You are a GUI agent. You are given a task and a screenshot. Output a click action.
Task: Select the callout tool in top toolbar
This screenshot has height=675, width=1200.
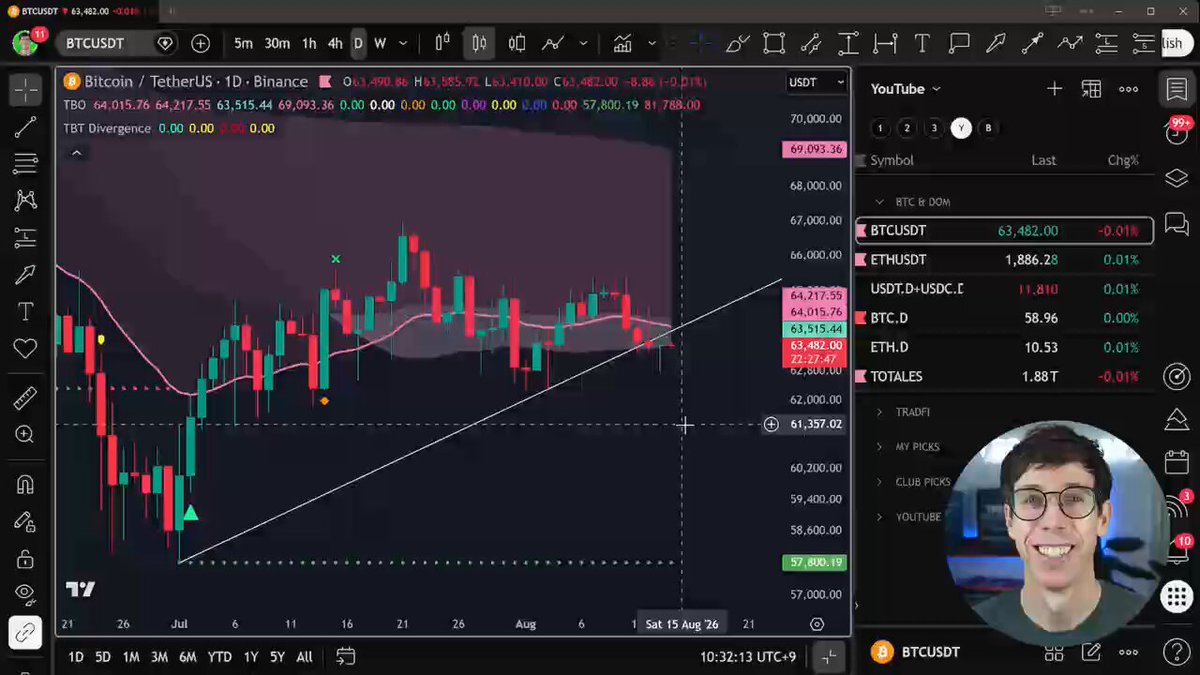click(x=959, y=43)
